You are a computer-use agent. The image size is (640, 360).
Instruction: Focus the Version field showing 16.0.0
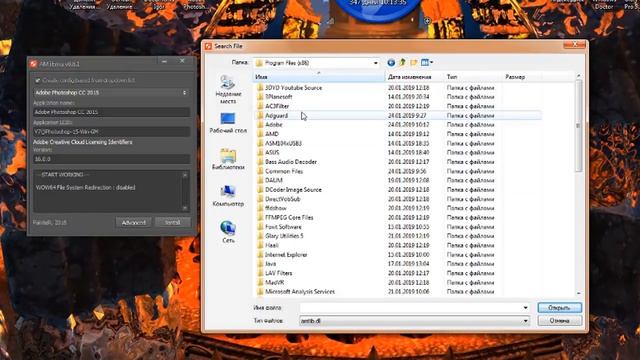coord(111,159)
